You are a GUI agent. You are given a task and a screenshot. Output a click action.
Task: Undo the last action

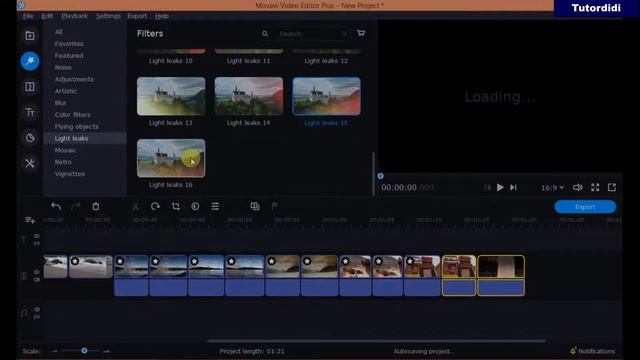click(56, 207)
